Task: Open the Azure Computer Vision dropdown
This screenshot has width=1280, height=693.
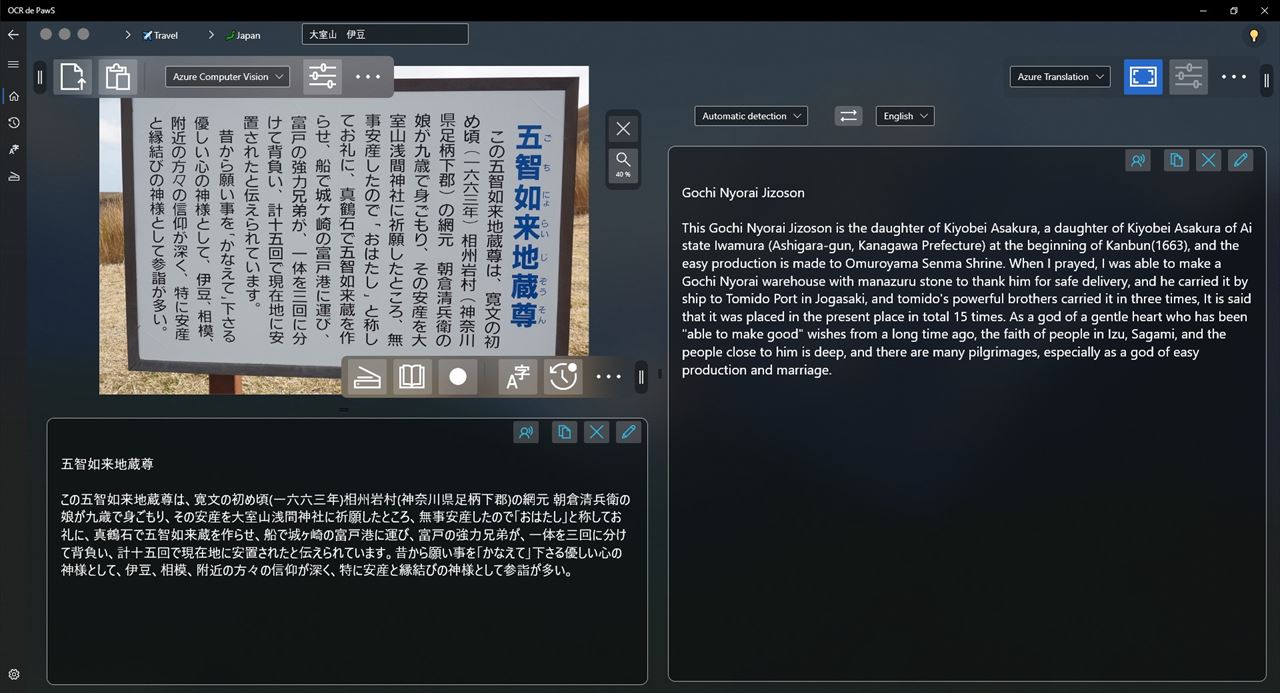Action: pos(228,77)
